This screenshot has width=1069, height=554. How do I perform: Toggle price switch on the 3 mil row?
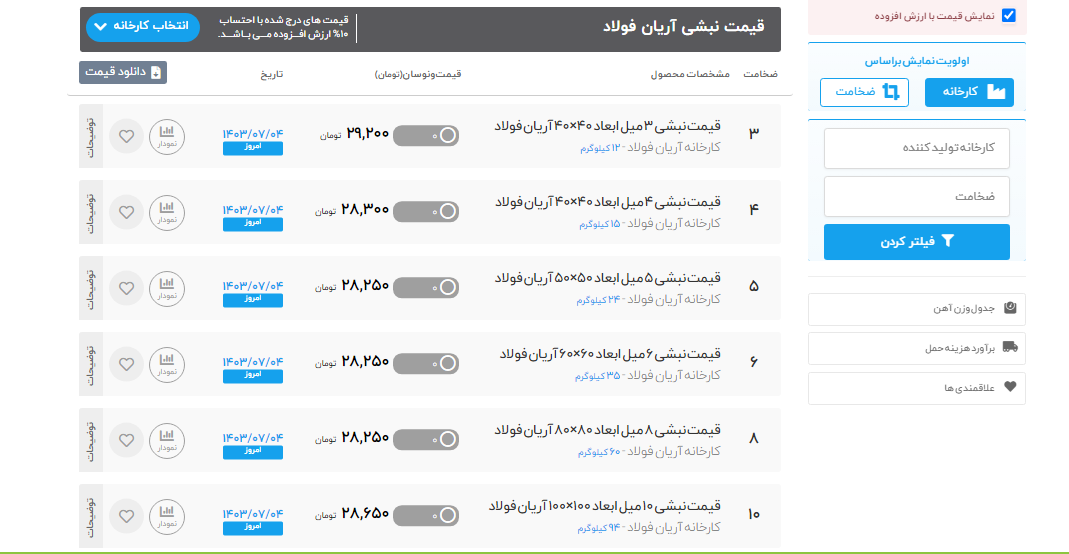coord(426,135)
